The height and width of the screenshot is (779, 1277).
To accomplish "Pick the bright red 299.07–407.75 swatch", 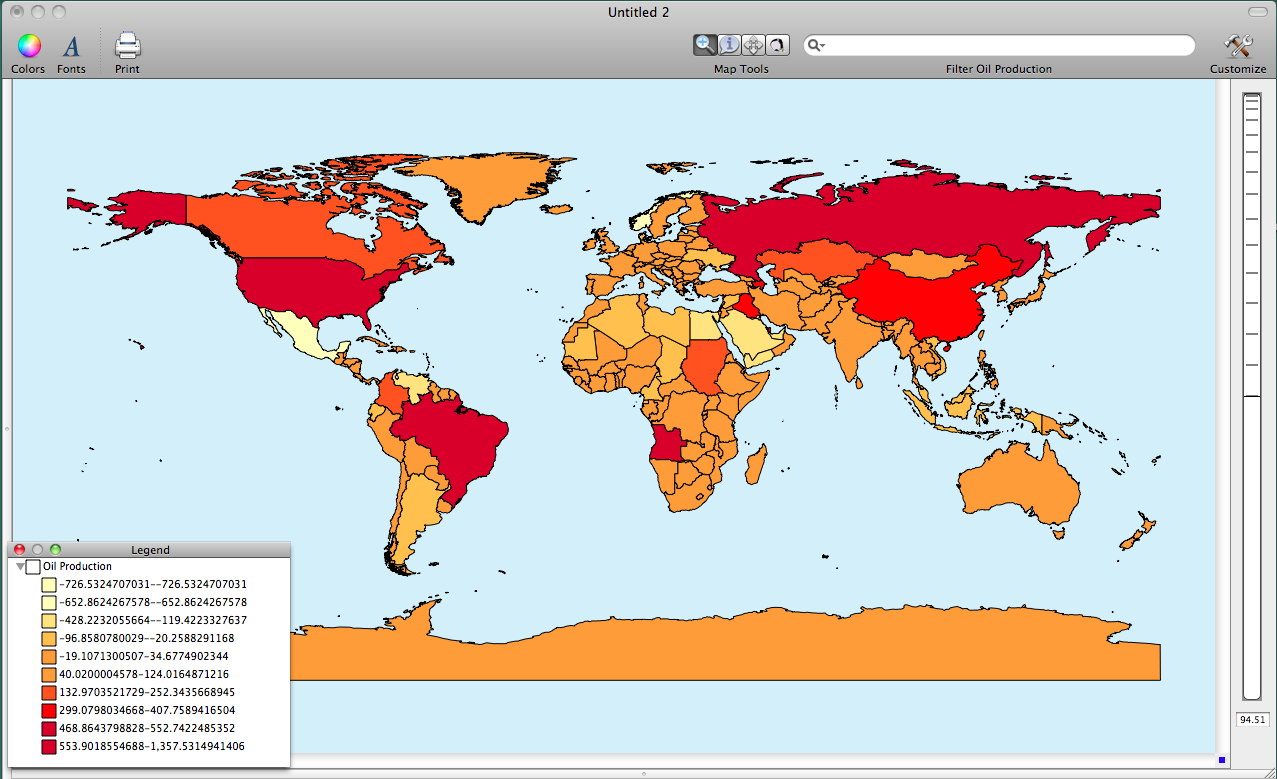I will click(x=49, y=711).
